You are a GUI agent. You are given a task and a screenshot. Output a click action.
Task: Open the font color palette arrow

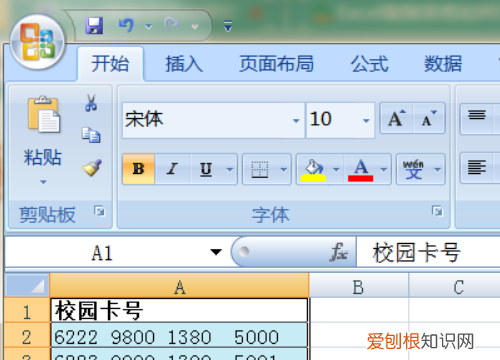[x=384, y=169]
